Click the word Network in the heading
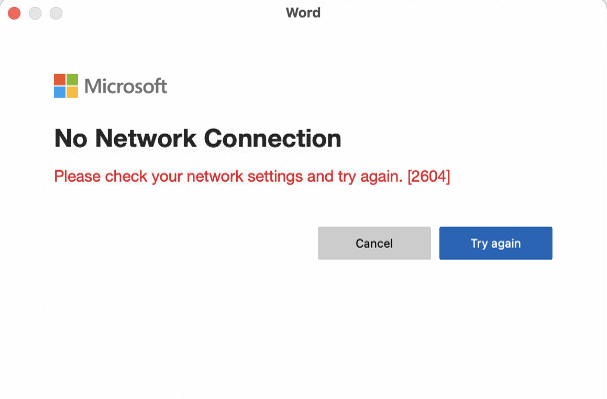 pyautogui.click(x=146, y=139)
